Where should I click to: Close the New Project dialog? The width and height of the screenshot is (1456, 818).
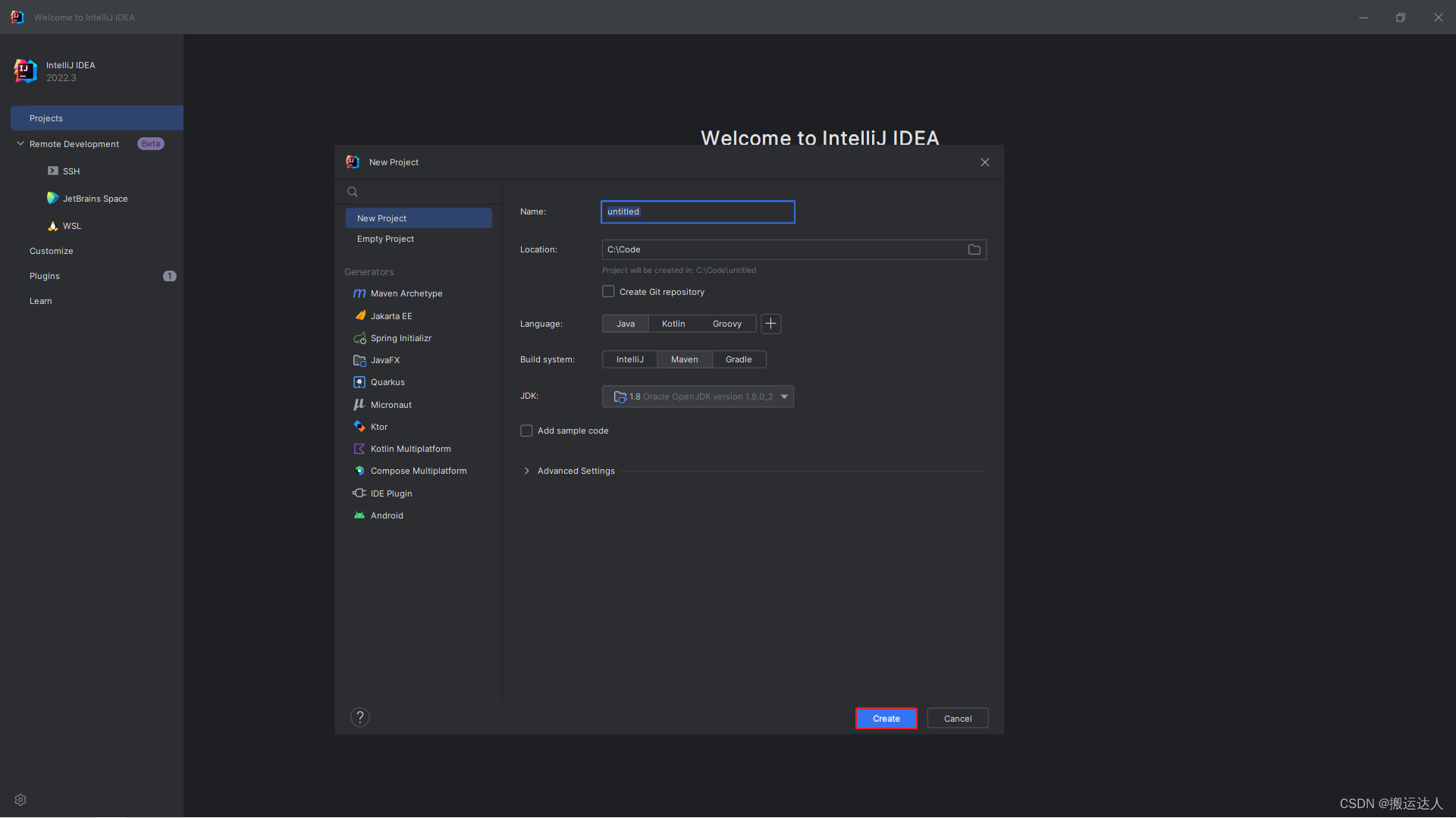click(x=985, y=162)
